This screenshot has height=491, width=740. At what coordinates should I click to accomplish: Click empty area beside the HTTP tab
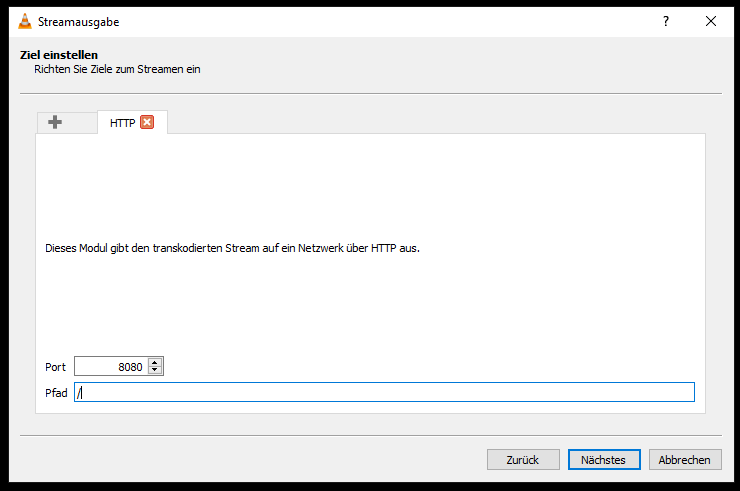point(434,122)
